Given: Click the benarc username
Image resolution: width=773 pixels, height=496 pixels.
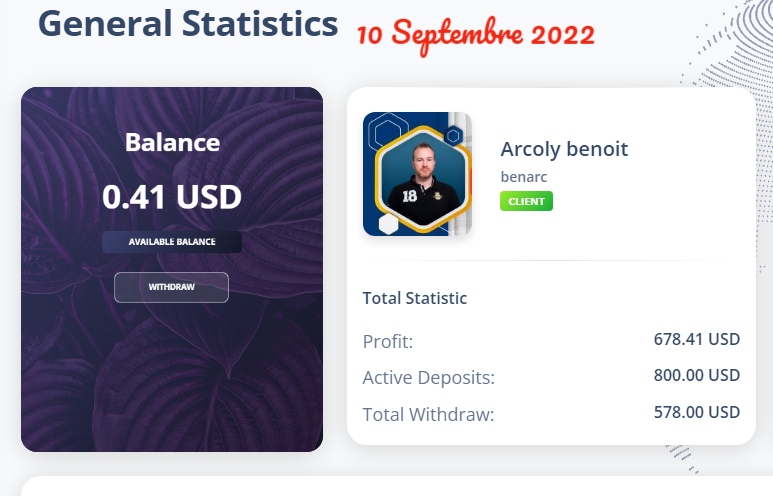Looking at the screenshot, I should [524, 177].
